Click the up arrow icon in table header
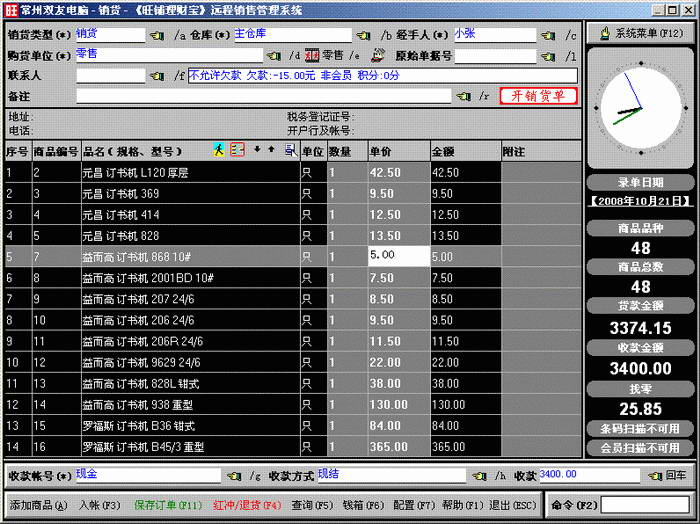Viewport: 700px width, 524px height. (271, 149)
